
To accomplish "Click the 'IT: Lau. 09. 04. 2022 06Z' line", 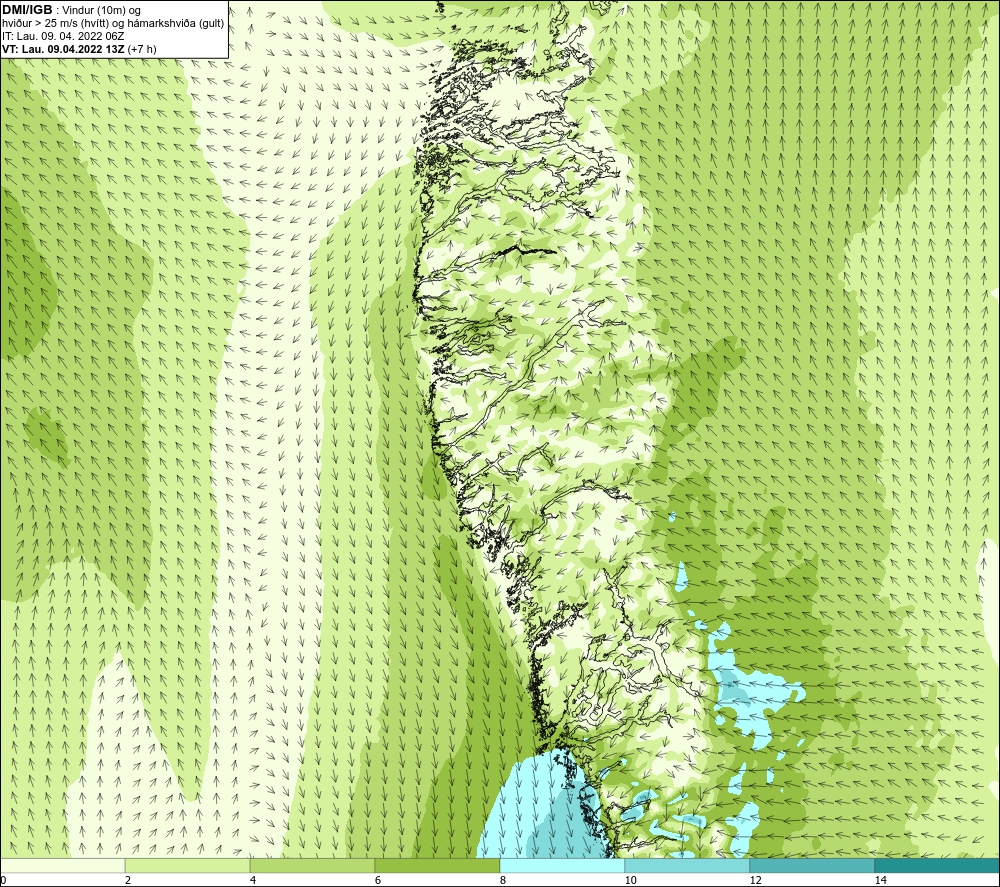I will [x=63, y=36].
